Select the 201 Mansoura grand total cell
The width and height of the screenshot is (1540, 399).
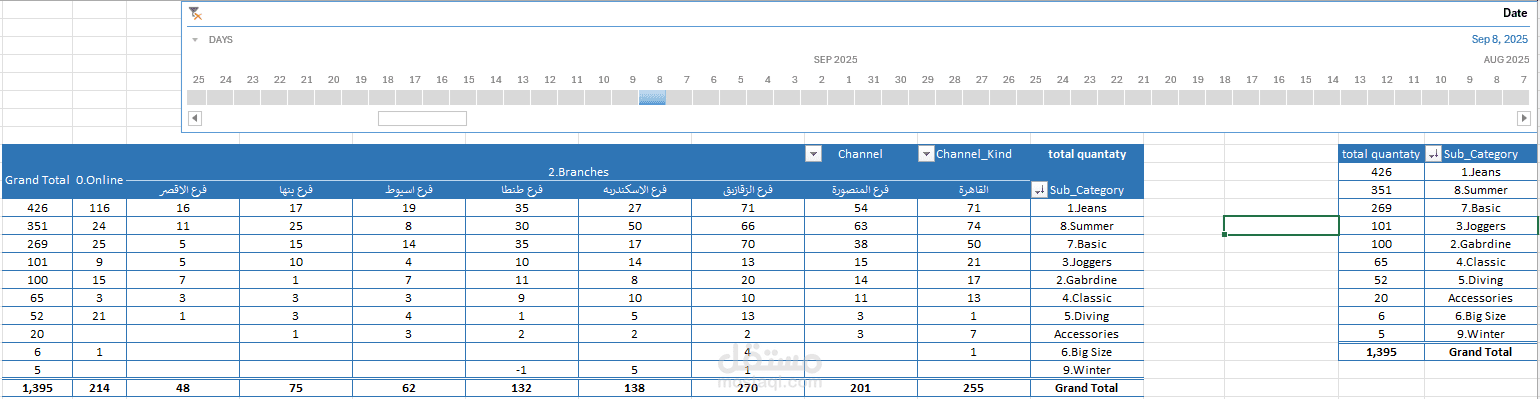click(860, 387)
